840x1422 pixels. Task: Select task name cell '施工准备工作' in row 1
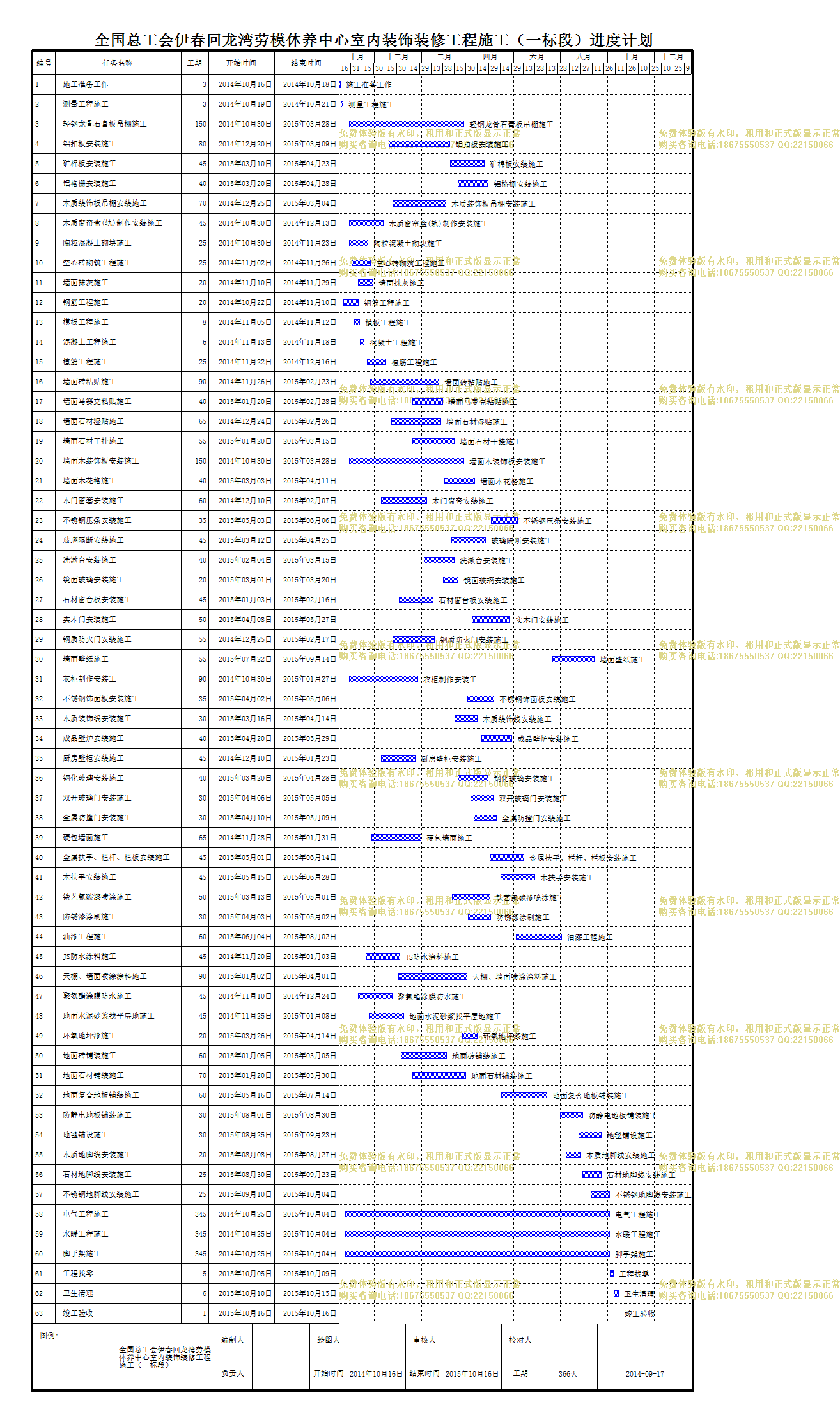coord(118,84)
